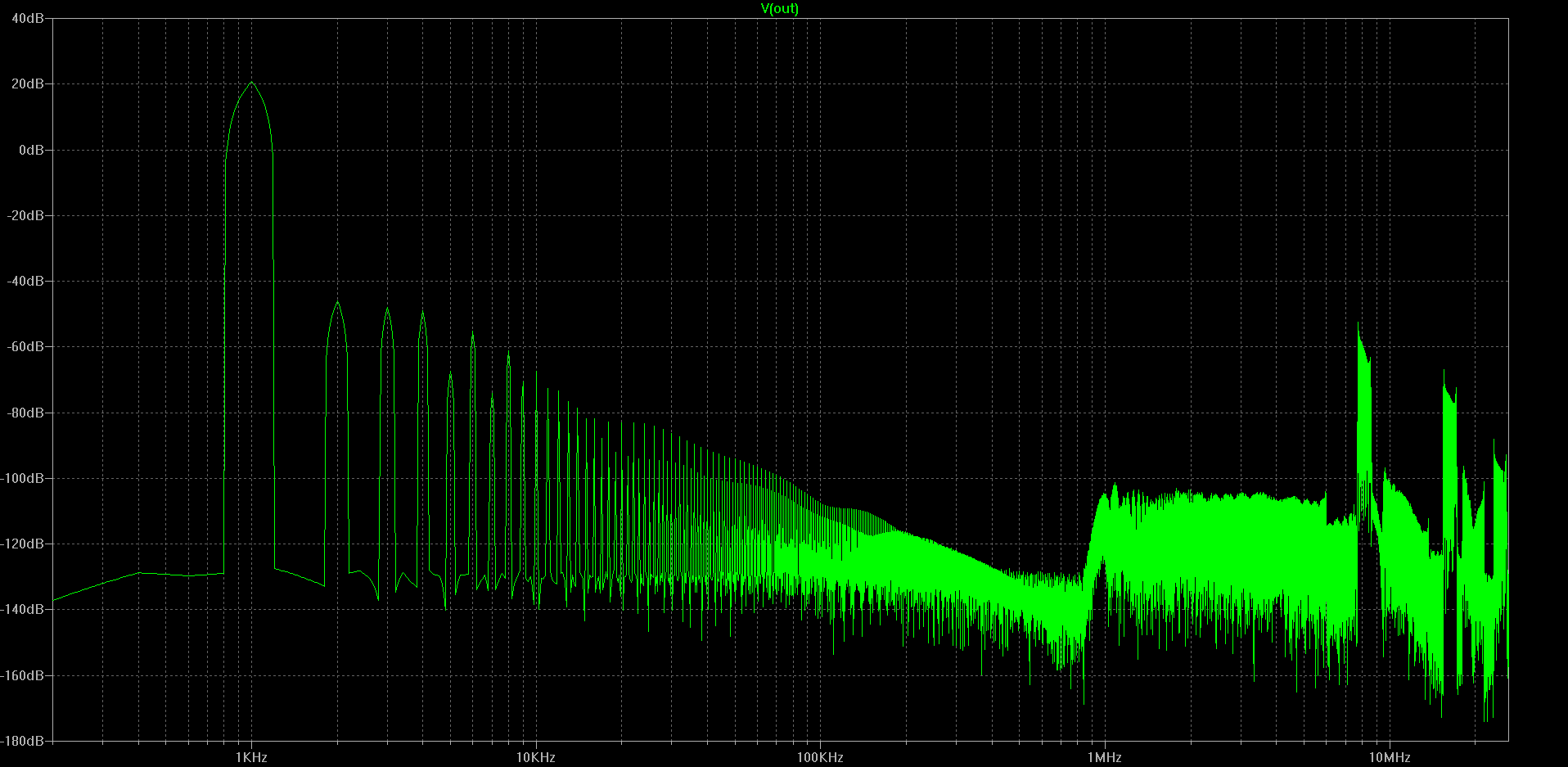Click the 20dB axis label
Screen dimensions: 1568x767
(x=28, y=83)
